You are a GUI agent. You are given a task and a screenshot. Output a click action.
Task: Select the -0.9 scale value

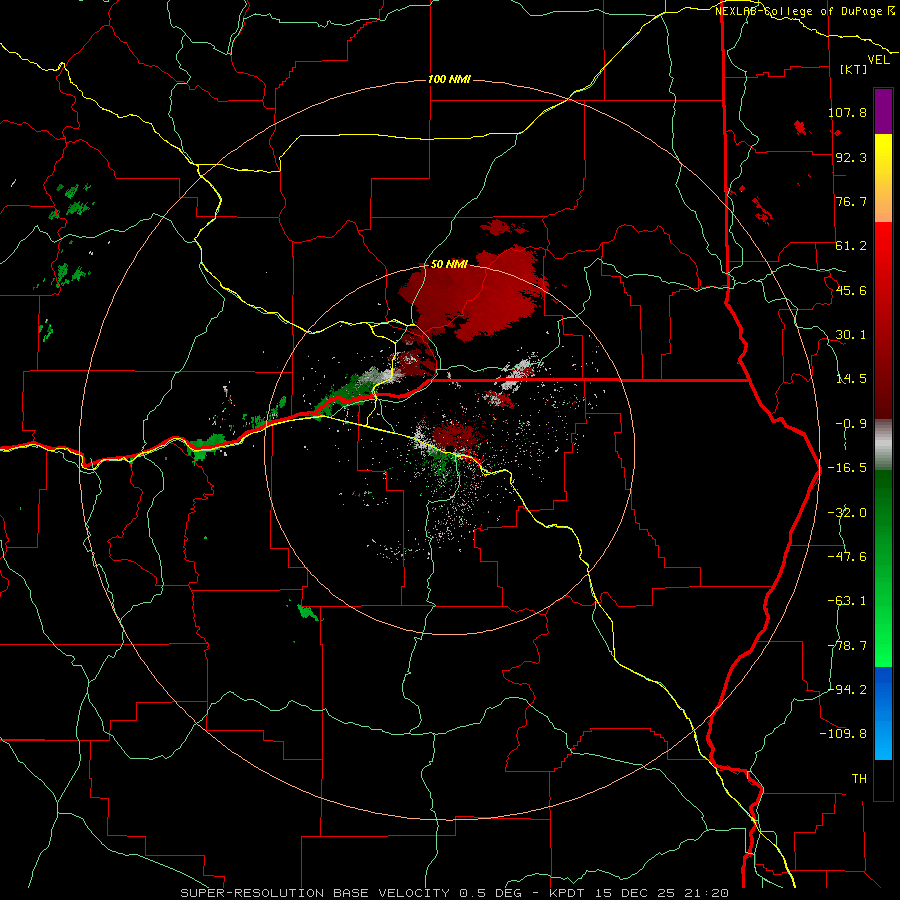click(851, 424)
